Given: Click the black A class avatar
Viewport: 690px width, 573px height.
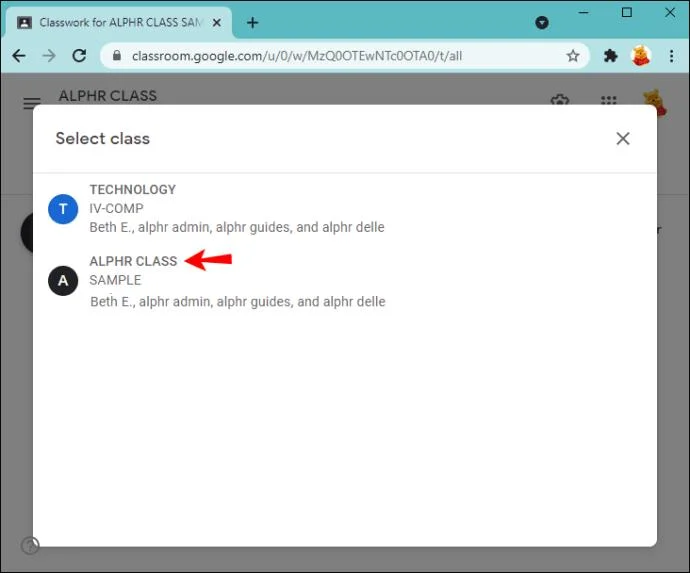Looking at the screenshot, I should [63, 281].
